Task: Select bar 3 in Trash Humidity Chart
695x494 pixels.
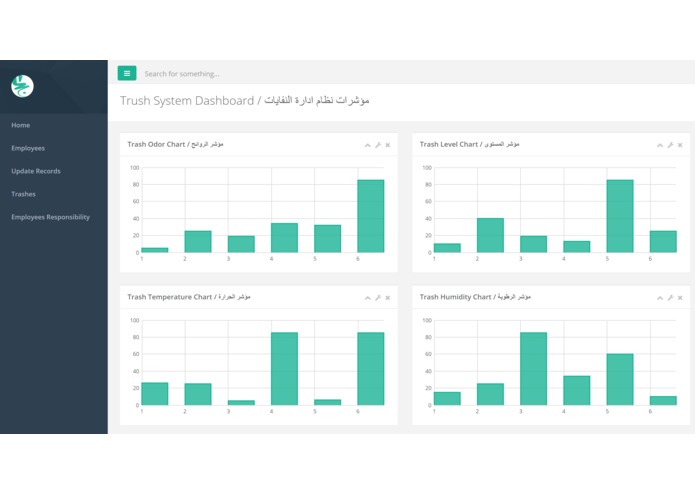Action: (x=534, y=369)
